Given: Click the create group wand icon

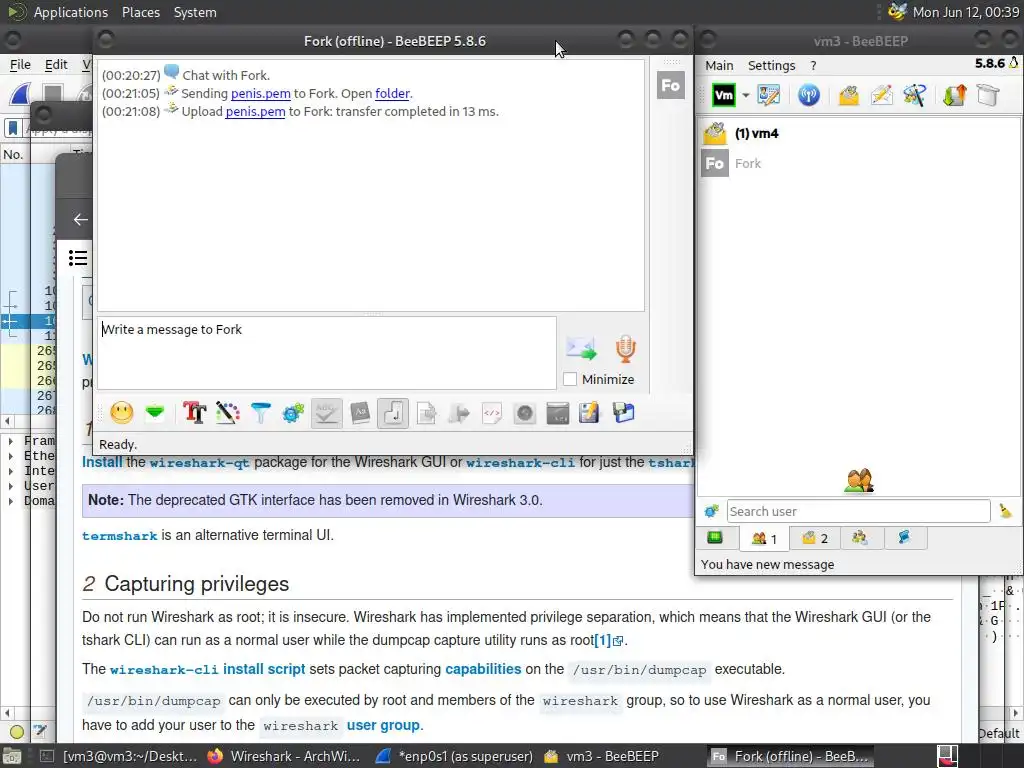Looking at the screenshot, I should tap(914, 95).
